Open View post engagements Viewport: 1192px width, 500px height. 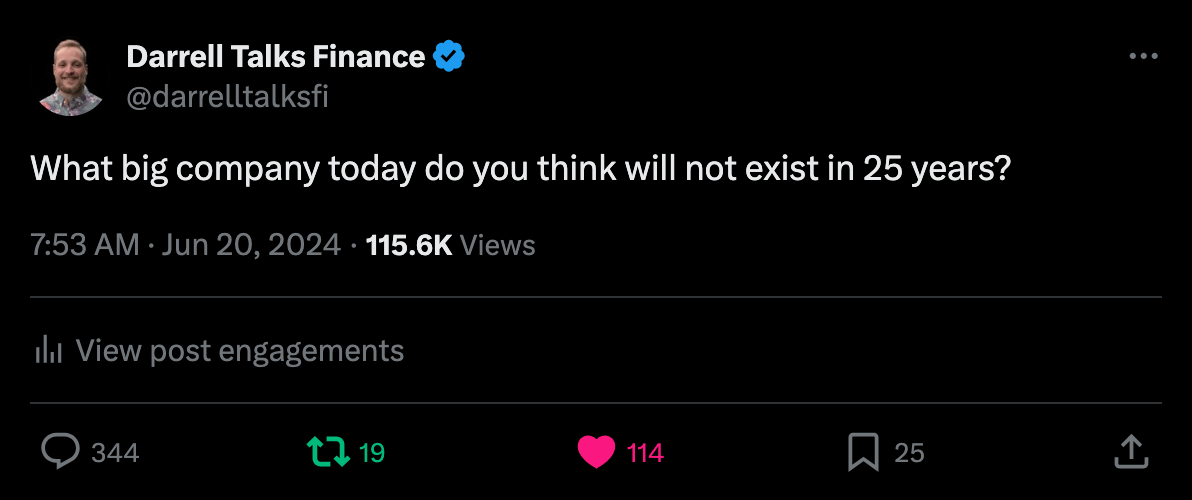pos(240,351)
